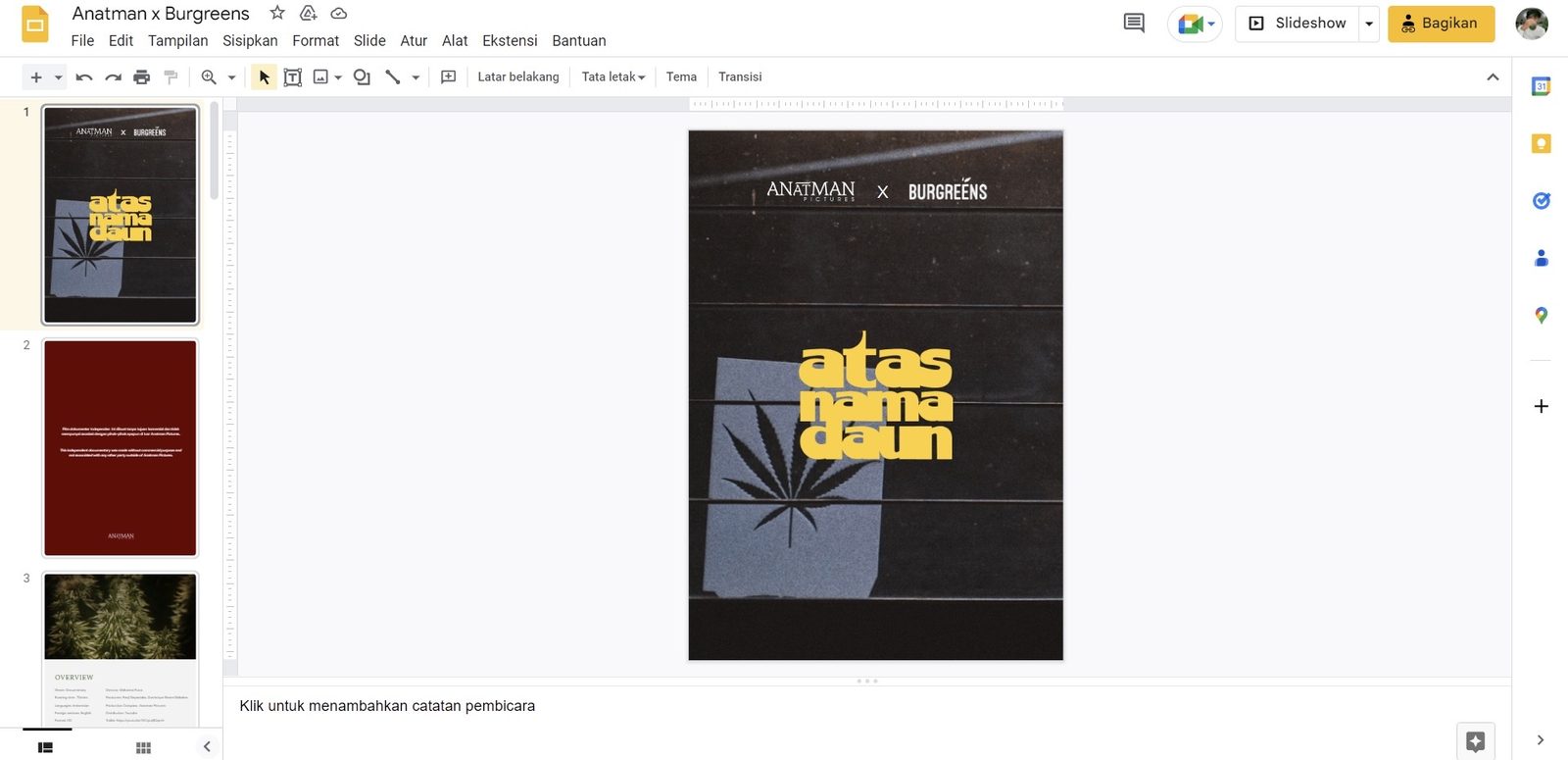Open comment history icon
This screenshot has height=760, width=1568.
click(x=1134, y=23)
